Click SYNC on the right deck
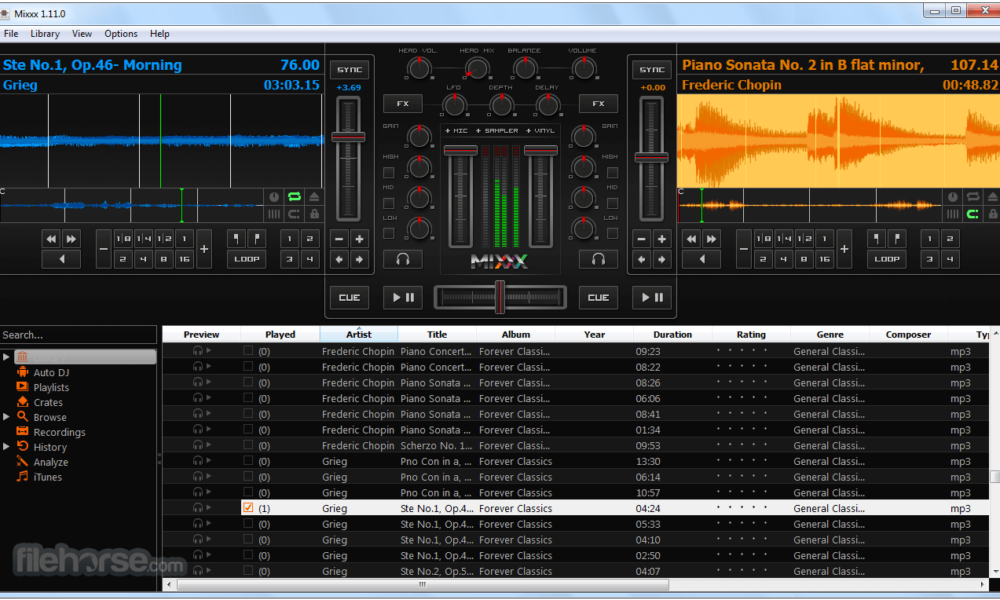 coord(652,70)
